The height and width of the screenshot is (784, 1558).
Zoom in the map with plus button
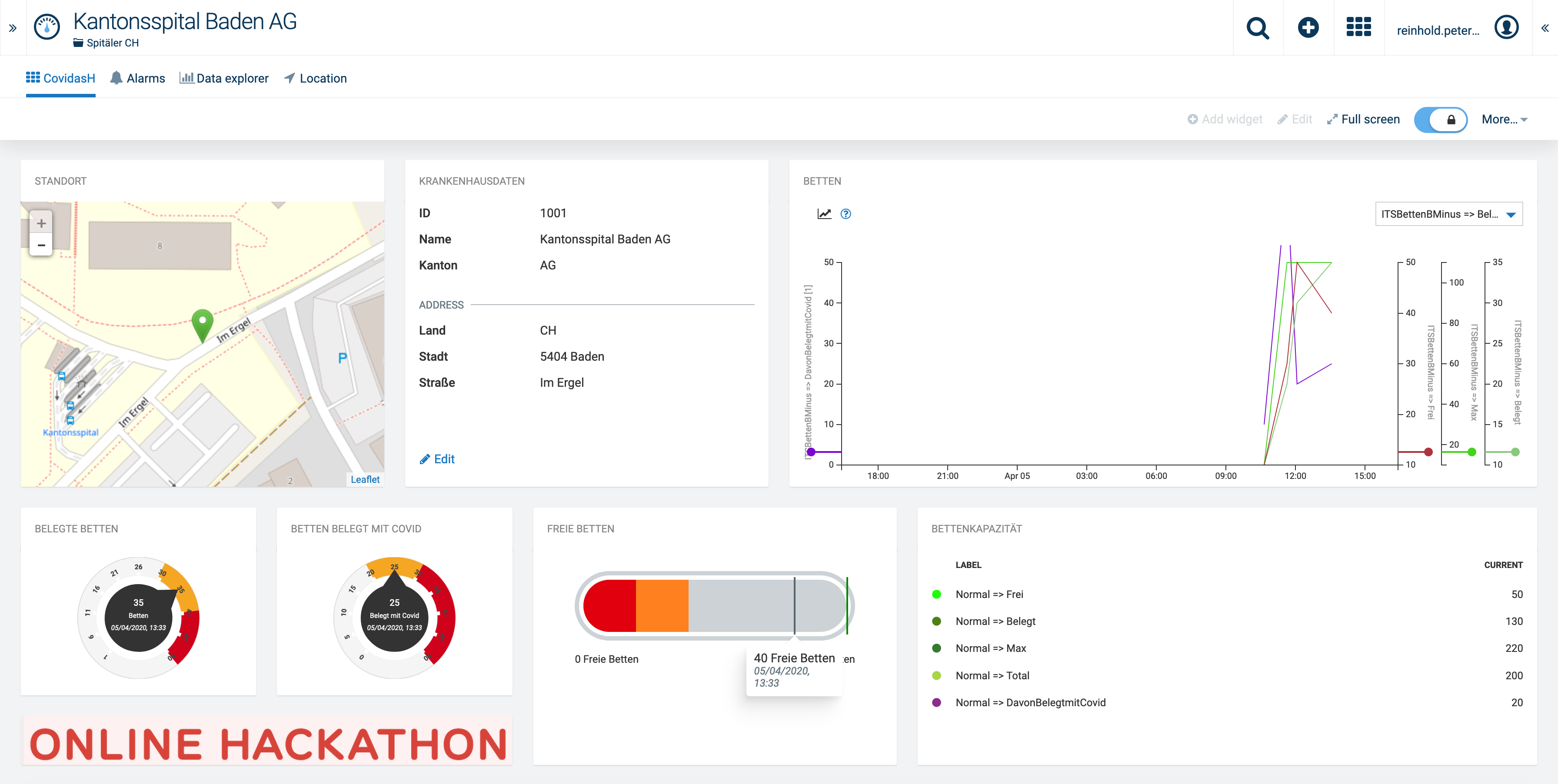(x=41, y=223)
